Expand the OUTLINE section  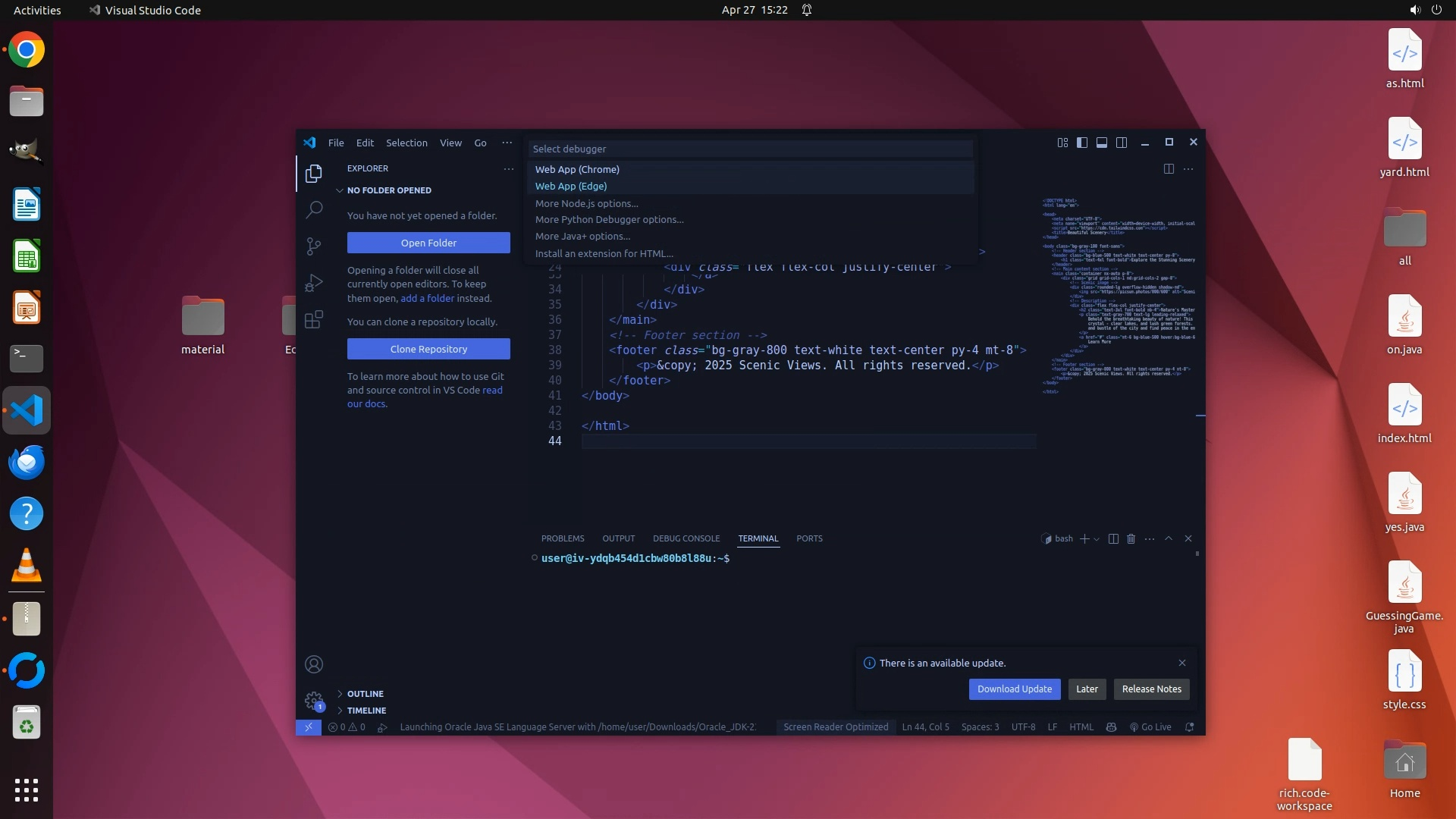[x=365, y=694]
